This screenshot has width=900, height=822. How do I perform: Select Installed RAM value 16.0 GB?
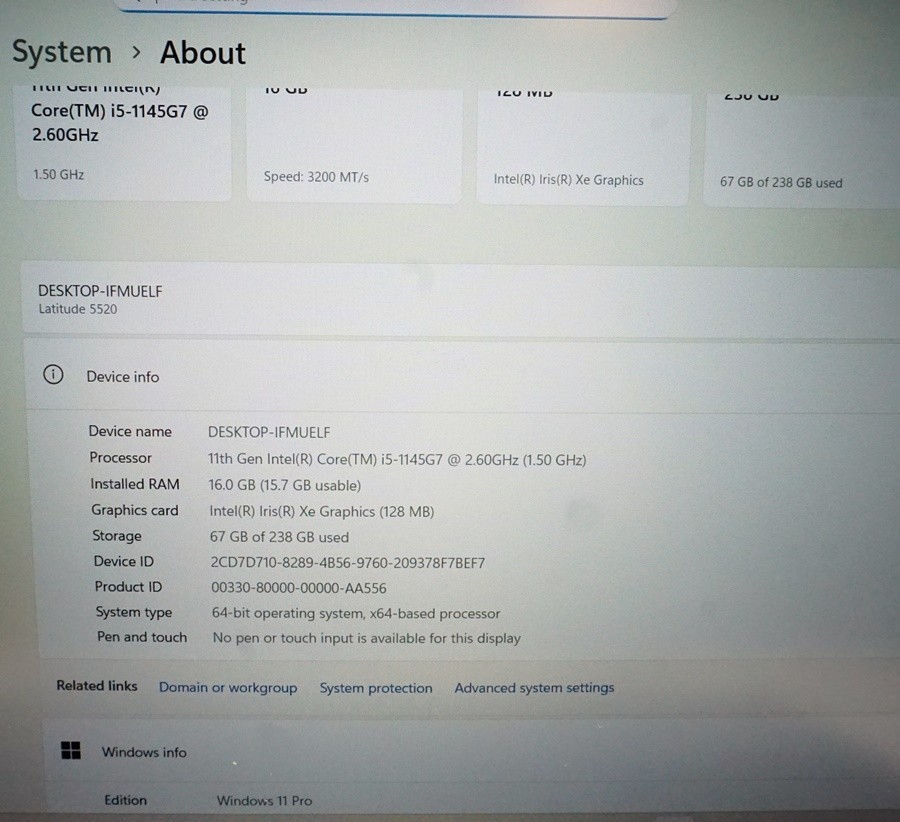[284, 485]
